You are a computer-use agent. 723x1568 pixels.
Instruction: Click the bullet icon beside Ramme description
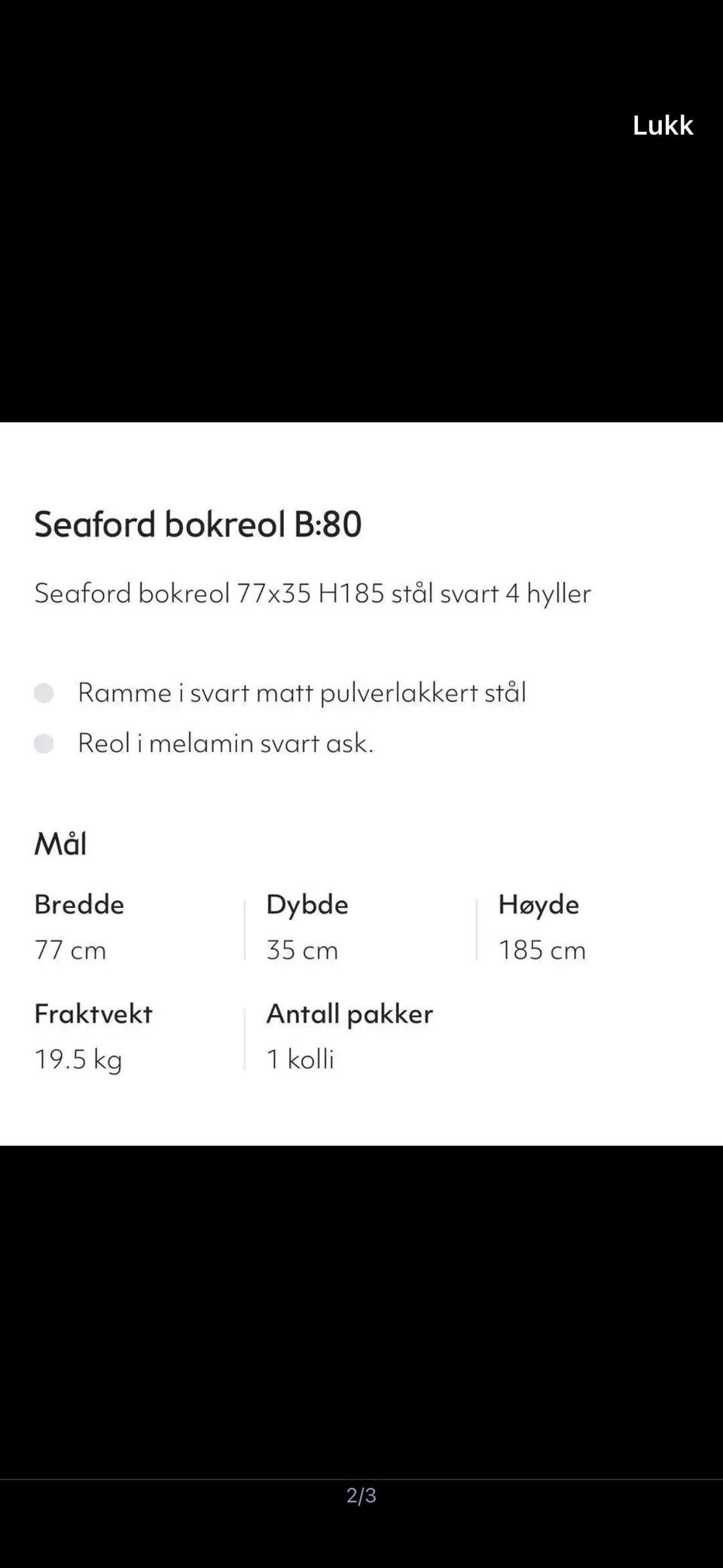[45, 693]
